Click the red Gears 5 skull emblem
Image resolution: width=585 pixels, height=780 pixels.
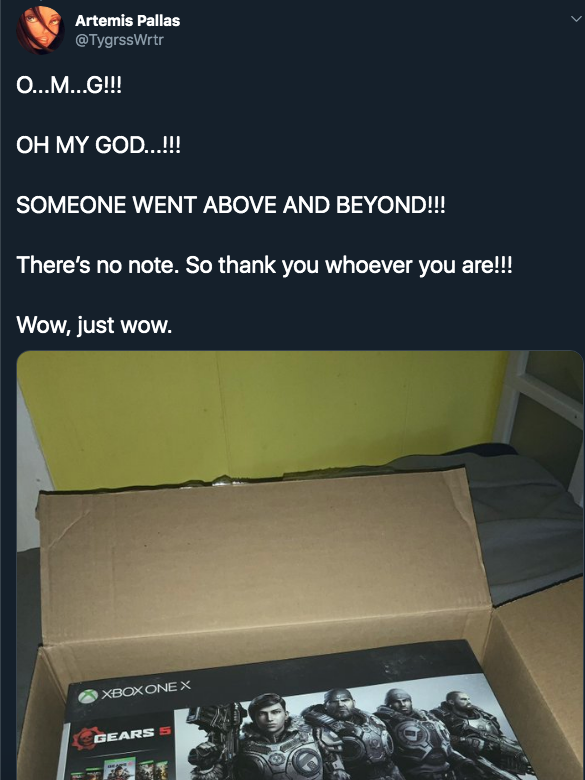click(x=83, y=737)
